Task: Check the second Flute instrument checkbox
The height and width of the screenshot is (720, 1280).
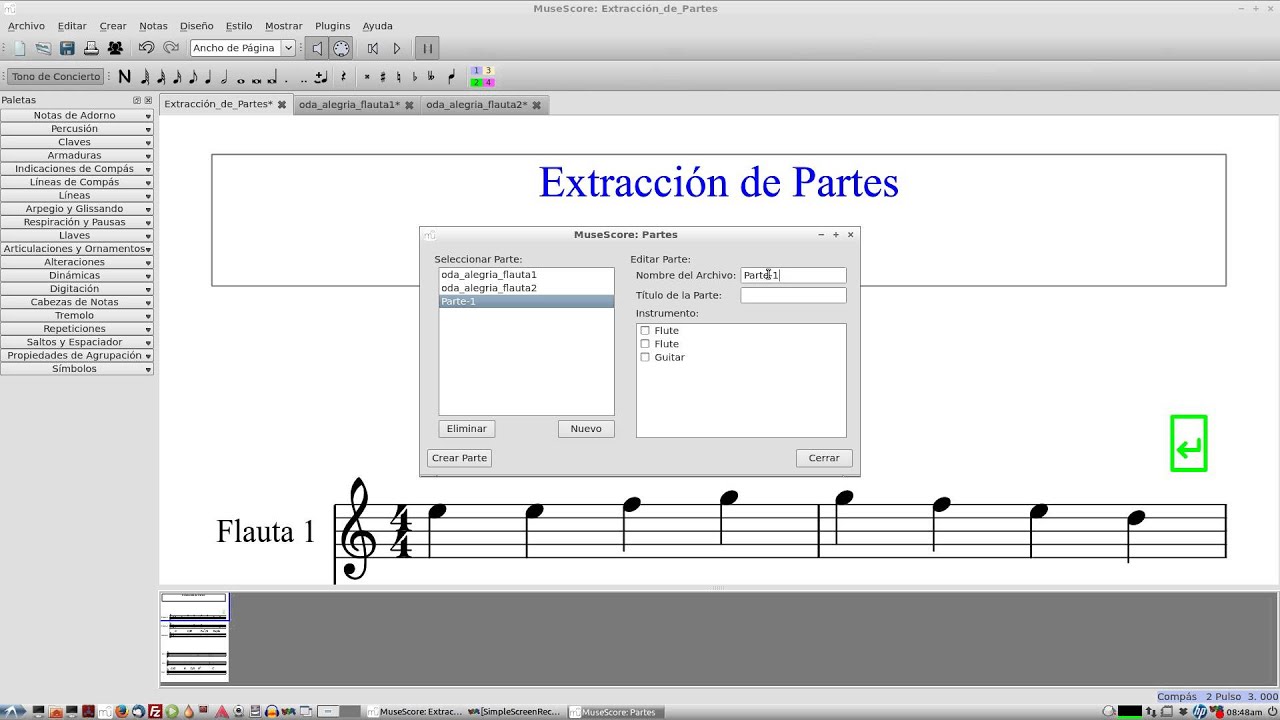Action: pos(645,344)
